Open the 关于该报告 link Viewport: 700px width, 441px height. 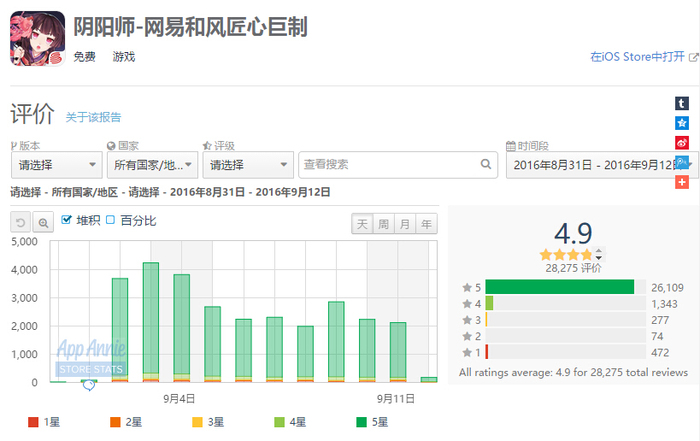point(93,117)
